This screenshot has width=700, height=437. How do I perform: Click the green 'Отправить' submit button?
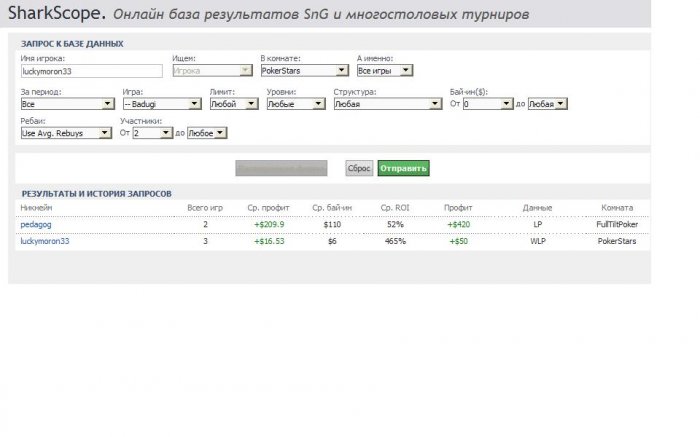point(404,168)
